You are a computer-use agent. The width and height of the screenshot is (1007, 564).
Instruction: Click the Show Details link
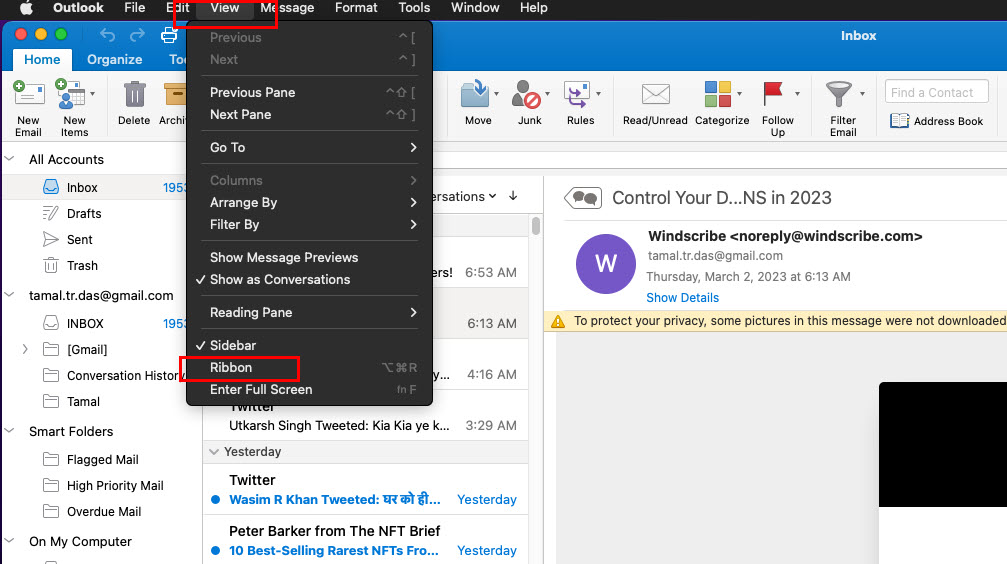(682, 297)
